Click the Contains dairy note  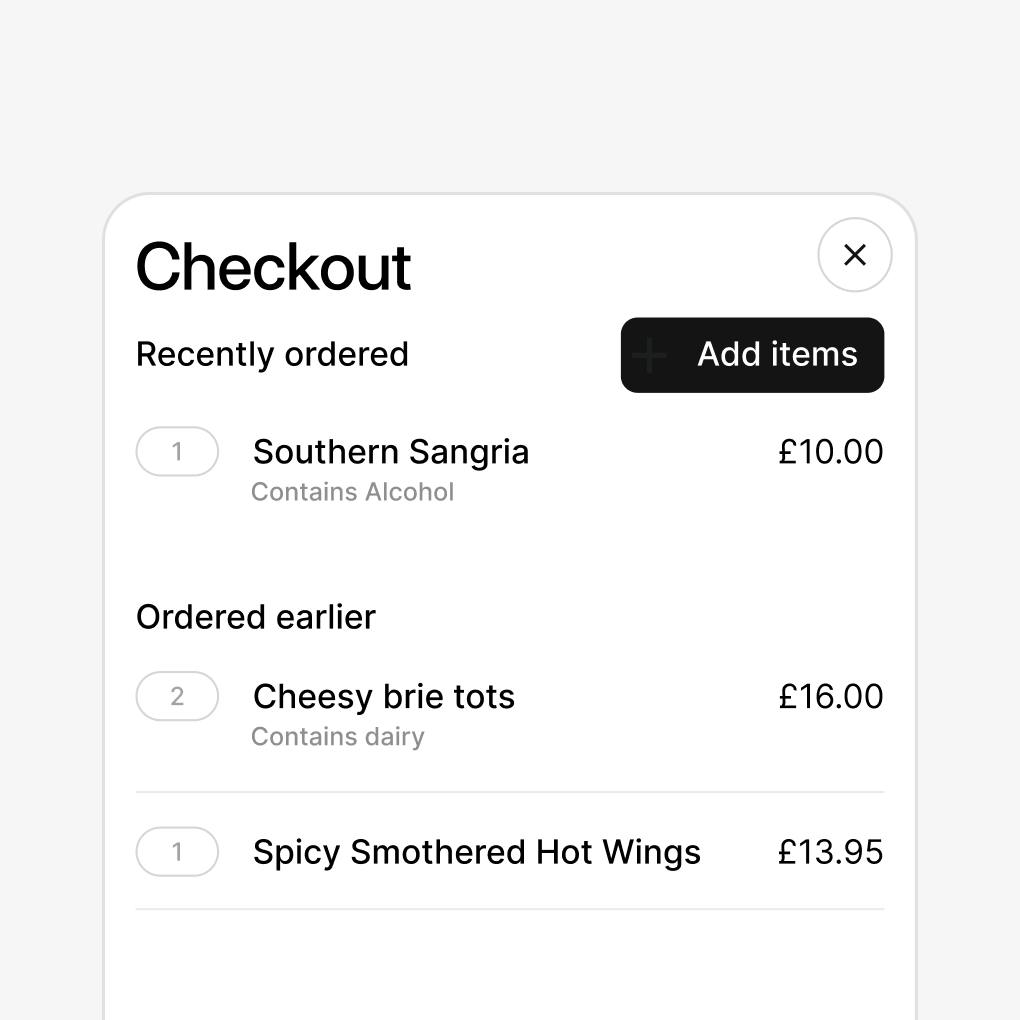coord(337,737)
